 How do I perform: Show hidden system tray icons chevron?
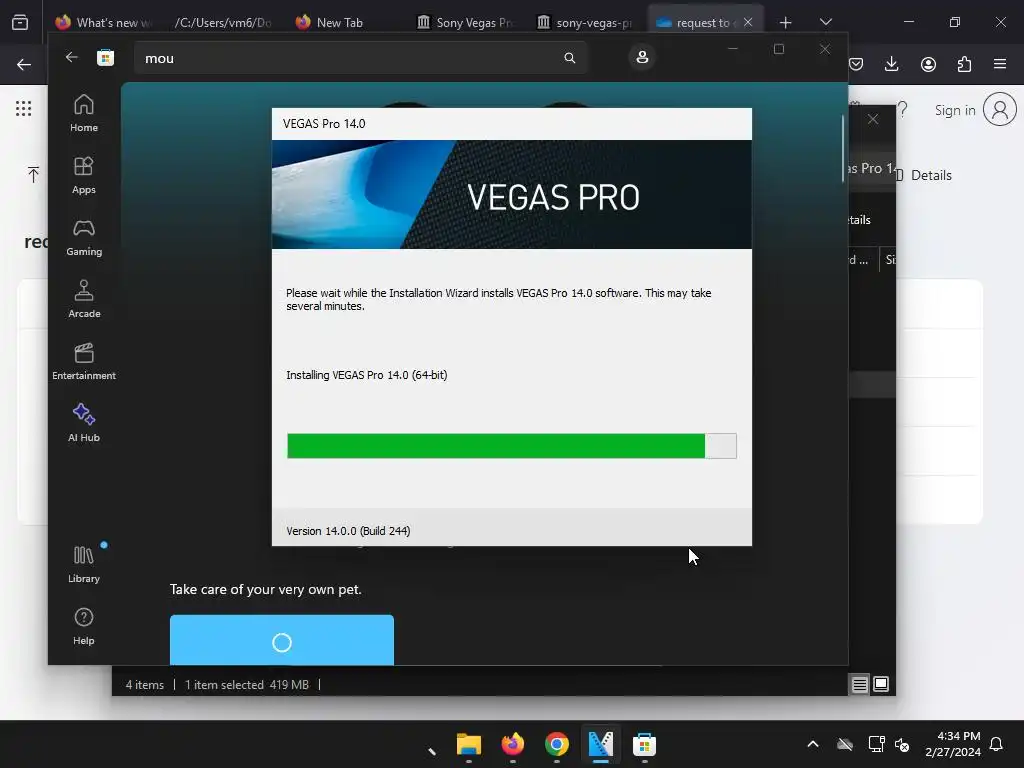click(x=813, y=744)
